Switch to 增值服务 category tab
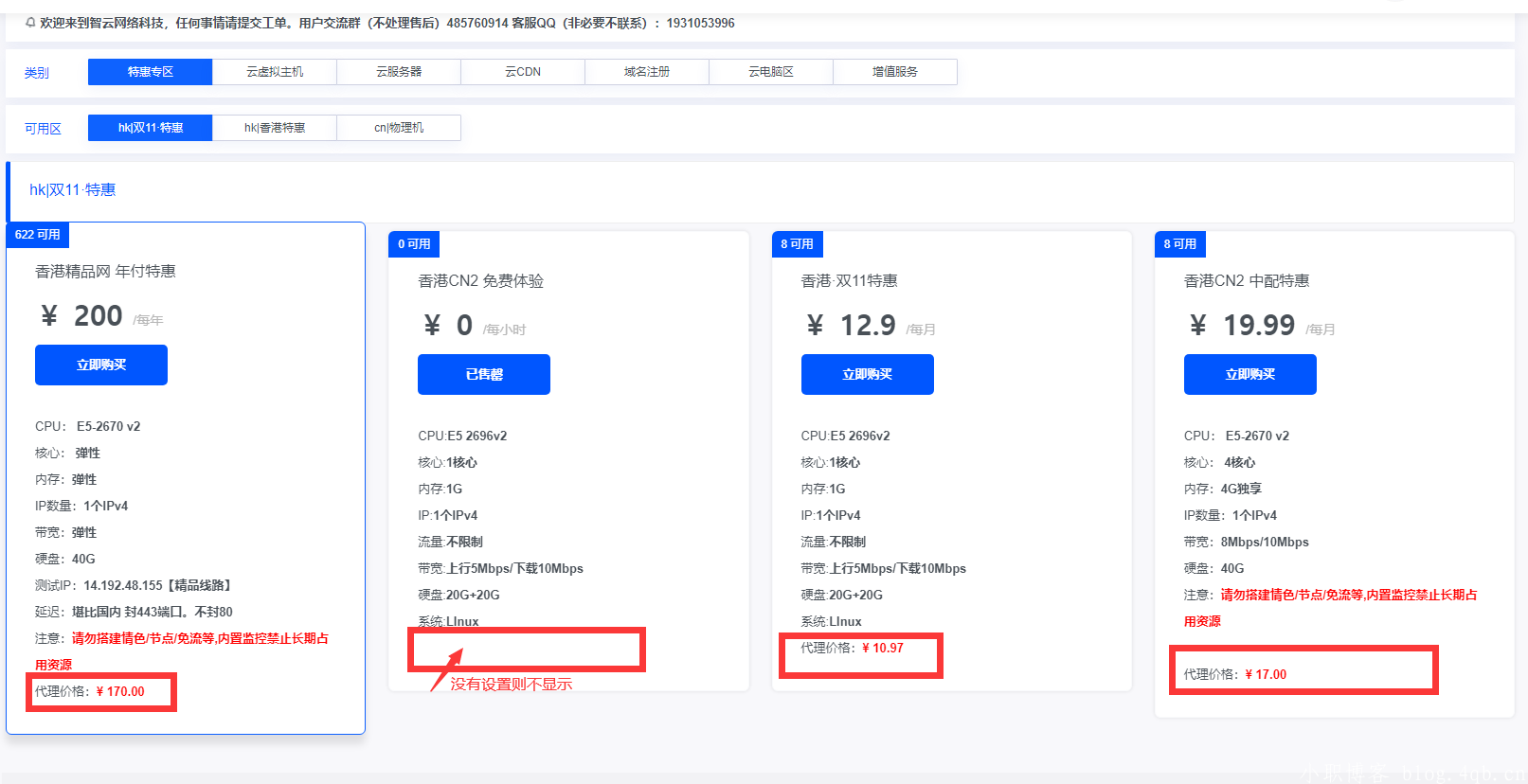Image resolution: width=1528 pixels, height=784 pixels. pyautogui.click(x=895, y=72)
